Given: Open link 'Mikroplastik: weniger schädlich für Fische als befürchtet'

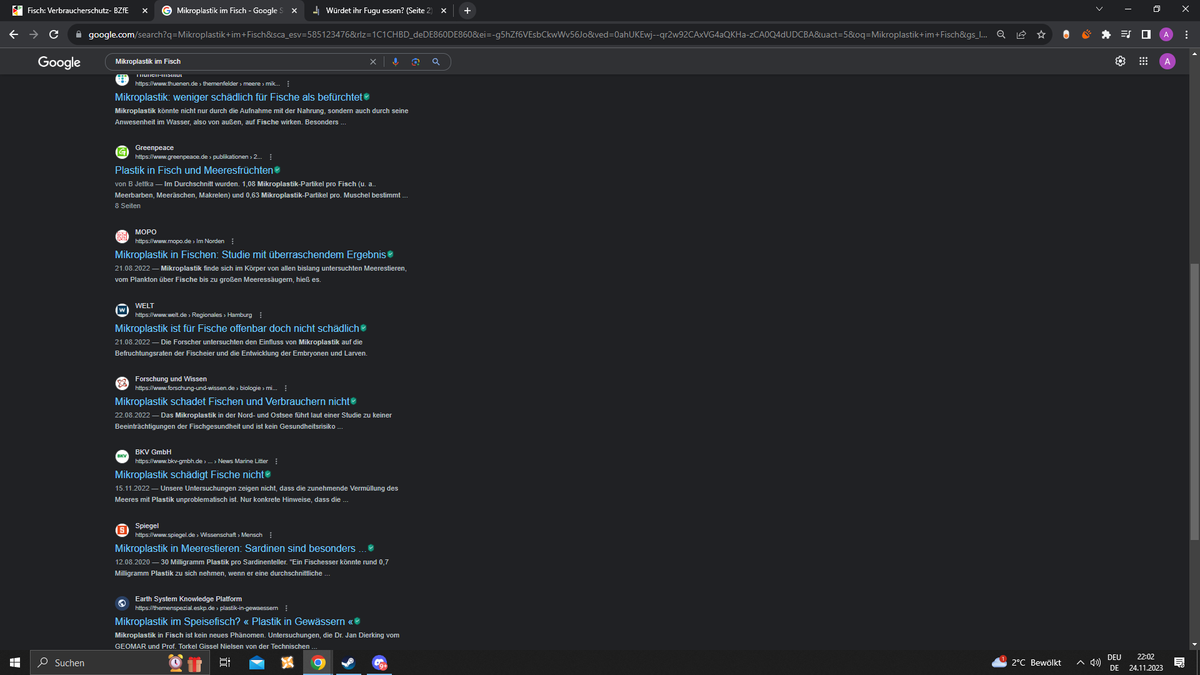Looking at the screenshot, I should click(x=238, y=97).
